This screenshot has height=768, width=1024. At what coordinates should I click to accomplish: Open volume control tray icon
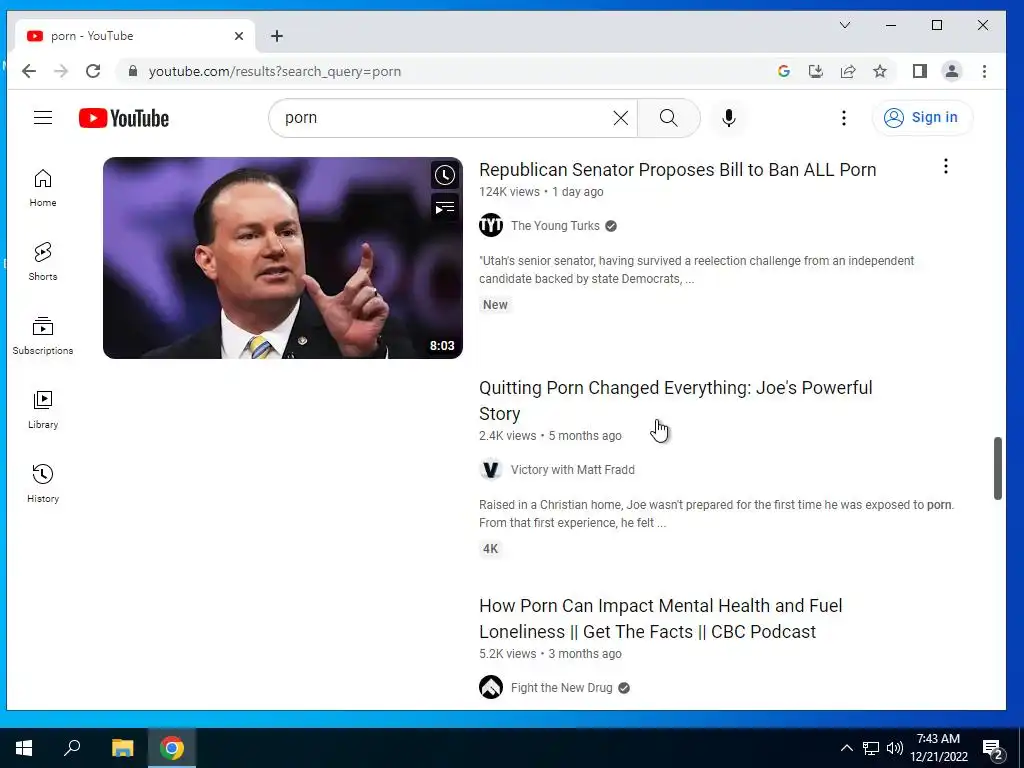[895, 748]
